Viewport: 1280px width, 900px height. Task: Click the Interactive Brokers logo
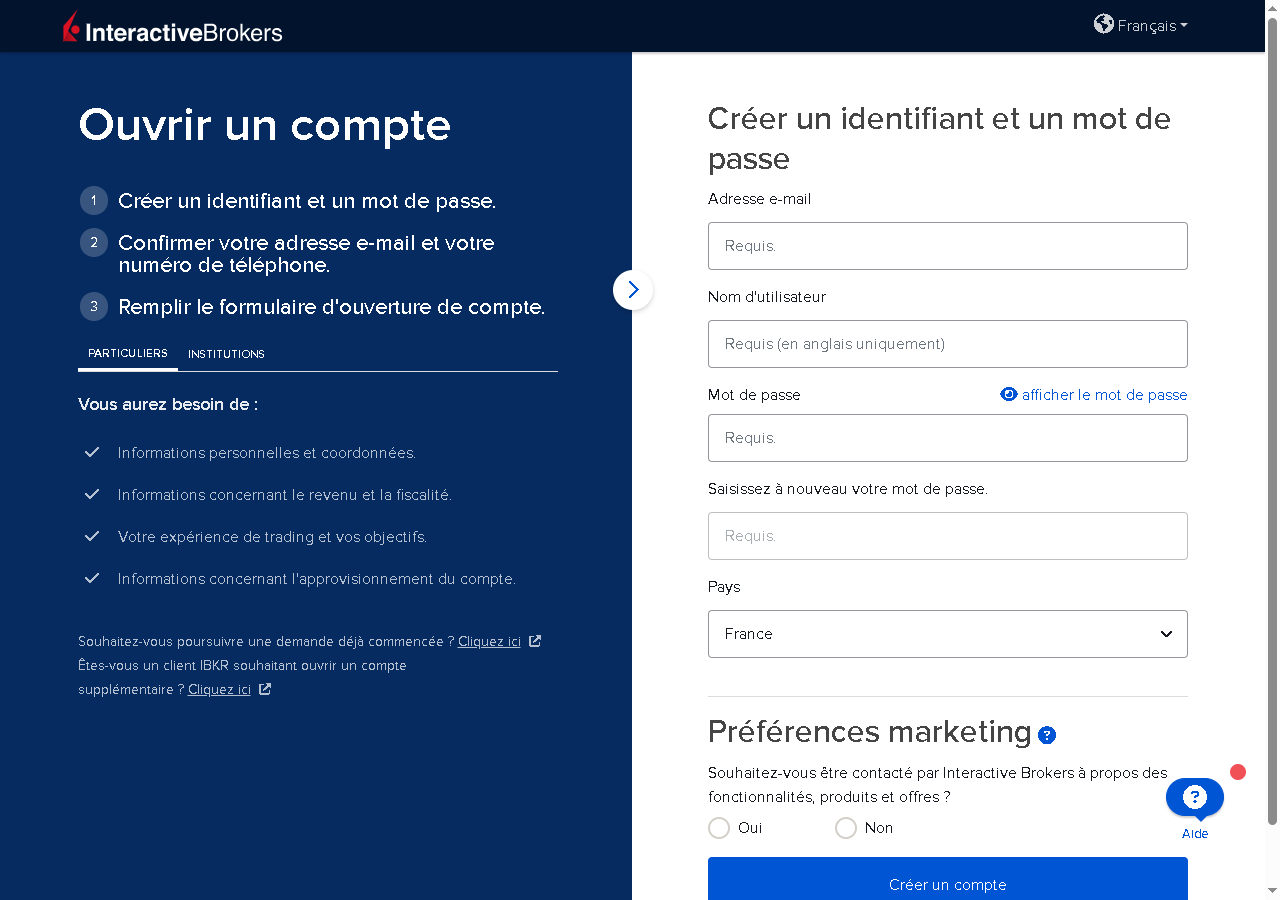click(x=172, y=27)
